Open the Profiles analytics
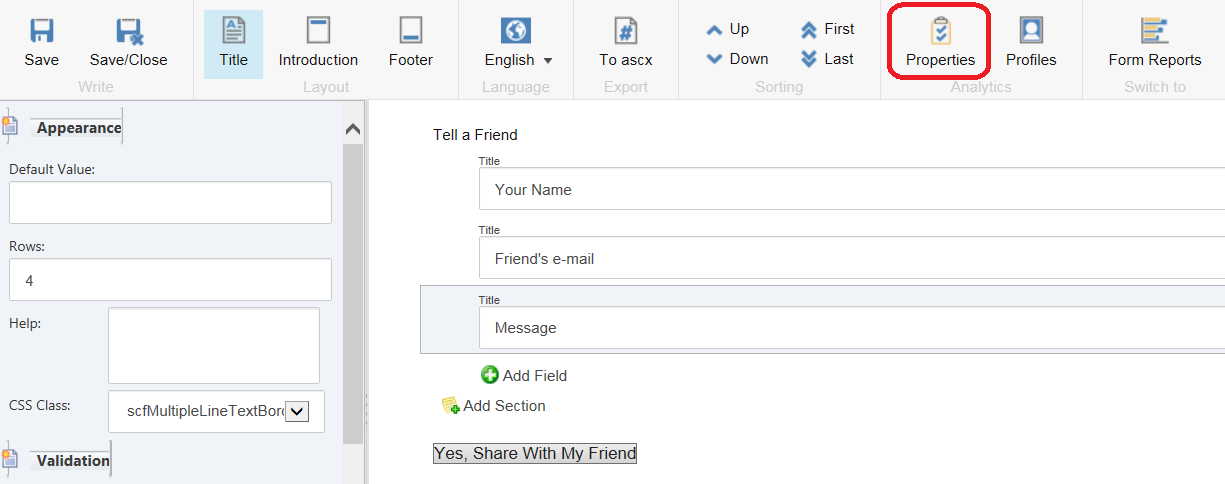Screen dimensions: 1225x484 click(1031, 44)
